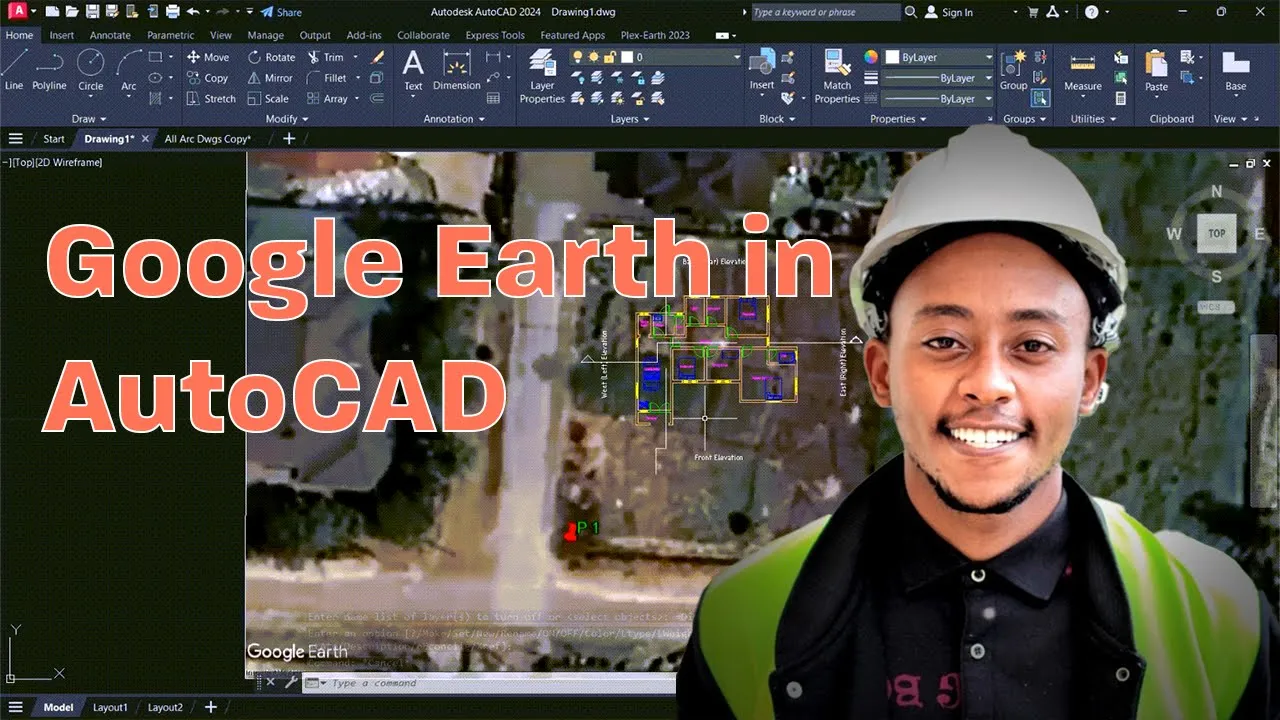This screenshot has height=720, width=1280.
Task: Click the Array command
Action: click(327, 99)
